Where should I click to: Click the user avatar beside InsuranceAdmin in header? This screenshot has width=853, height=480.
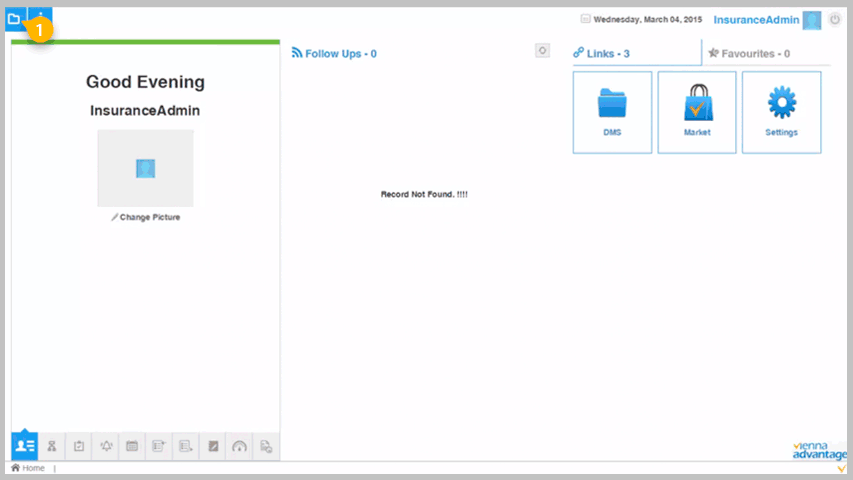click(x=812, y=20)
